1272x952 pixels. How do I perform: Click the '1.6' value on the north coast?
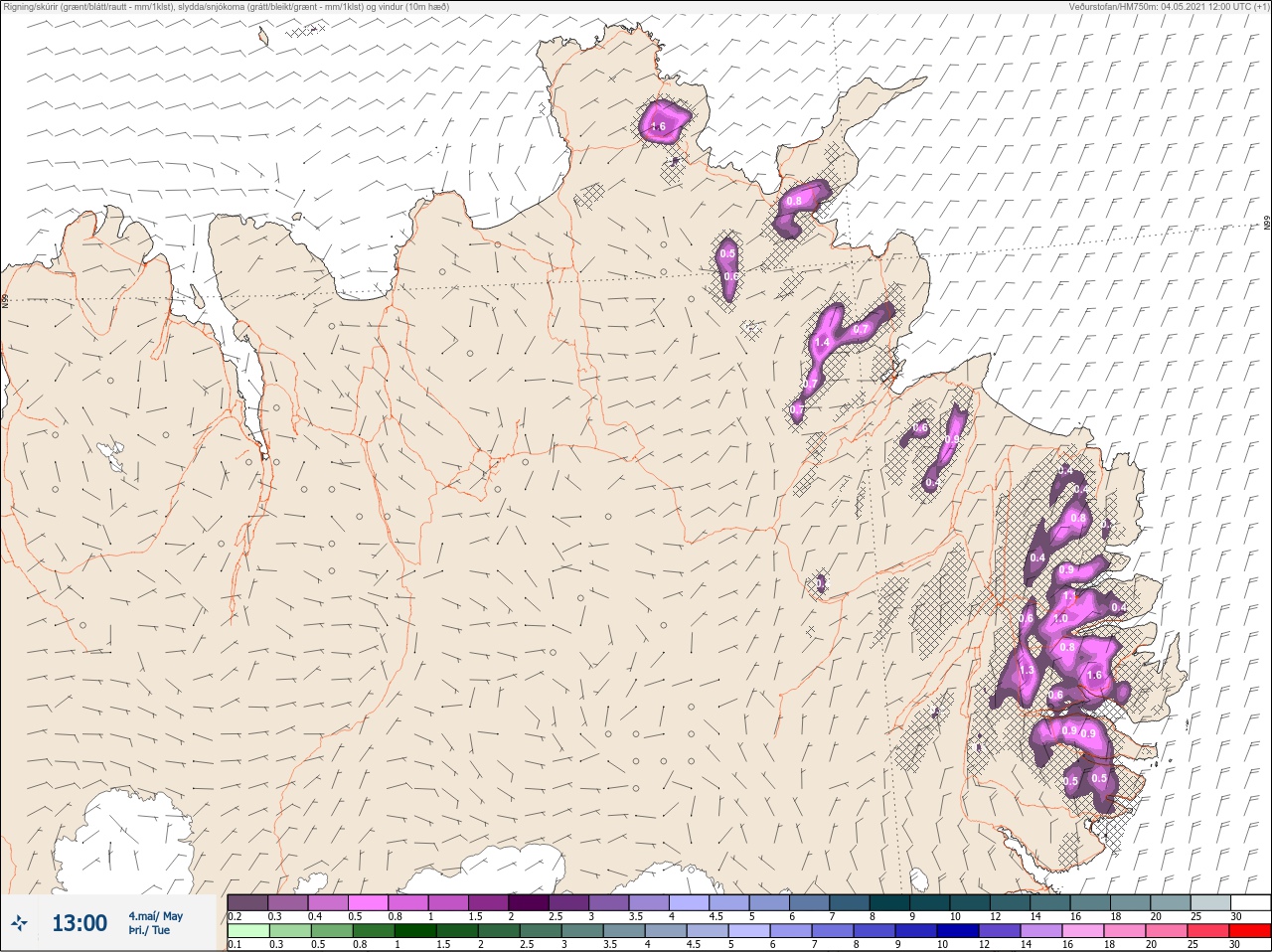(658, 126)
